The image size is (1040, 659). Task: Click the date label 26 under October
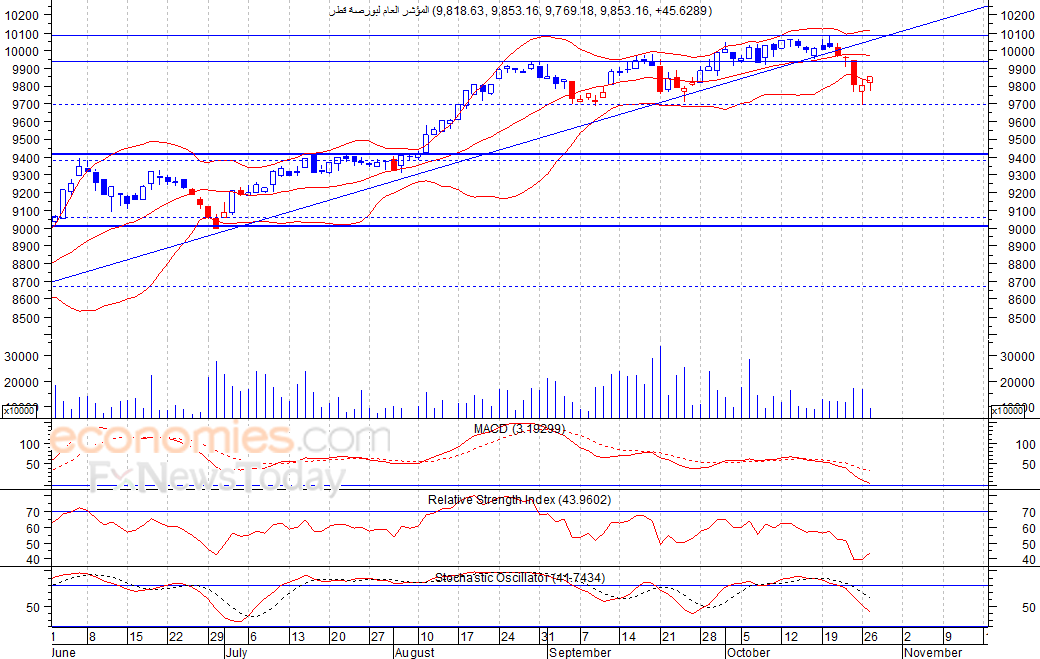click(870, 636)
